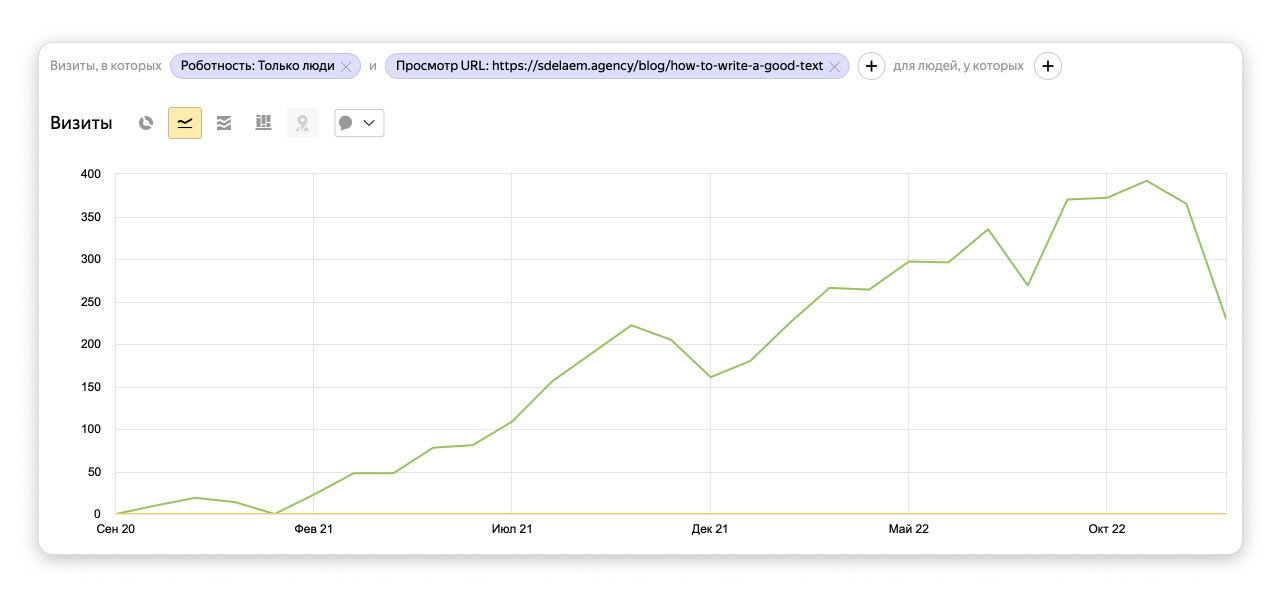Switch to bar column chart view

(x=263, y=123)
